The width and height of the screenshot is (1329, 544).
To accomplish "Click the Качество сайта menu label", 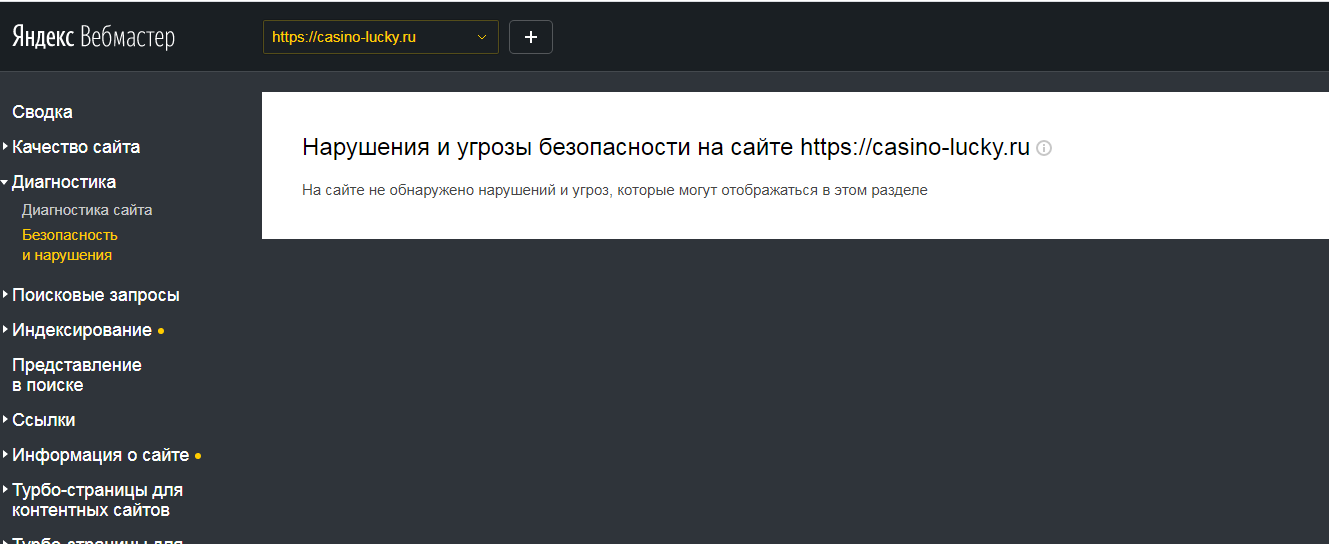I will tap(76, 147).
